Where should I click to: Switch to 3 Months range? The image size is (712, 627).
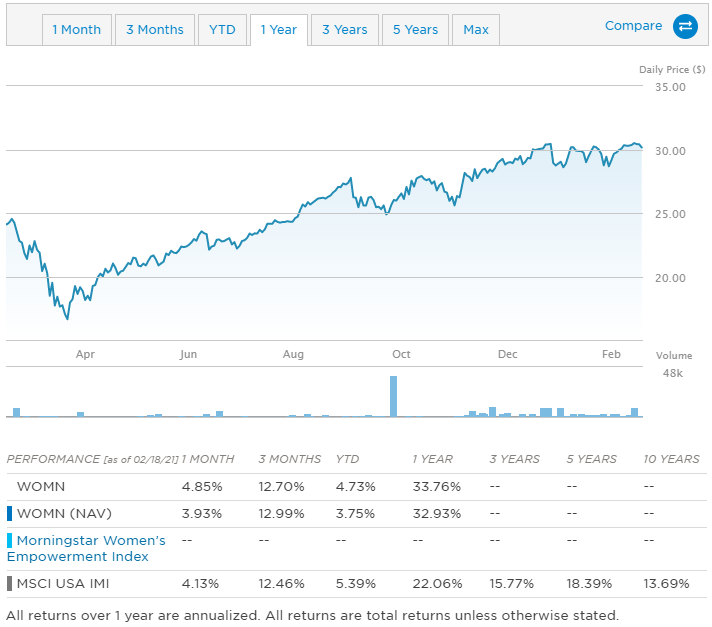pos(155,30)
